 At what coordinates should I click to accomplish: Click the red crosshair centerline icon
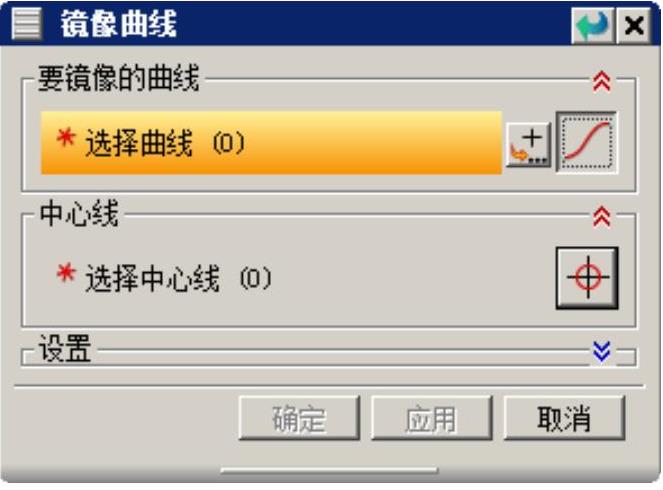point(587,278)
